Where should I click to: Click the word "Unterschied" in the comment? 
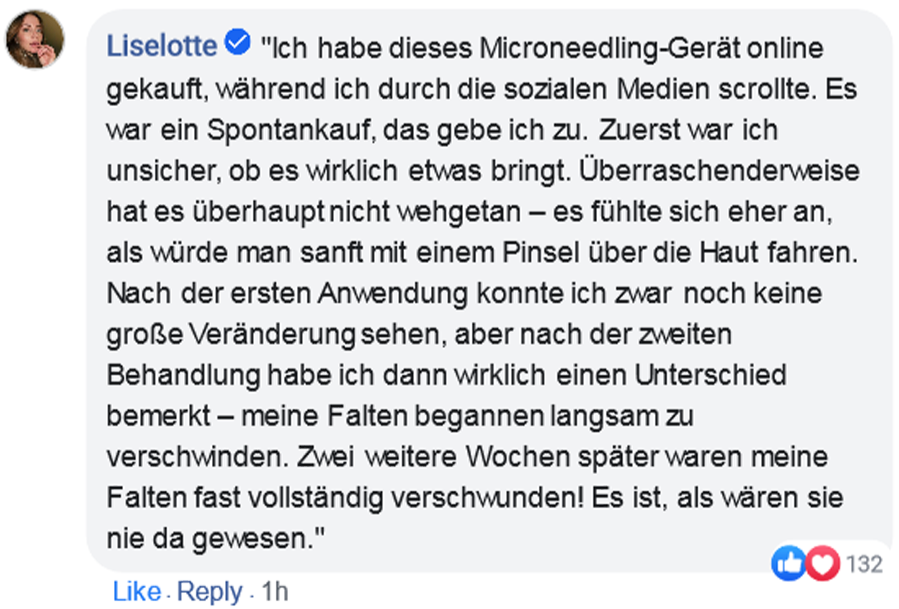click(701, 375)
